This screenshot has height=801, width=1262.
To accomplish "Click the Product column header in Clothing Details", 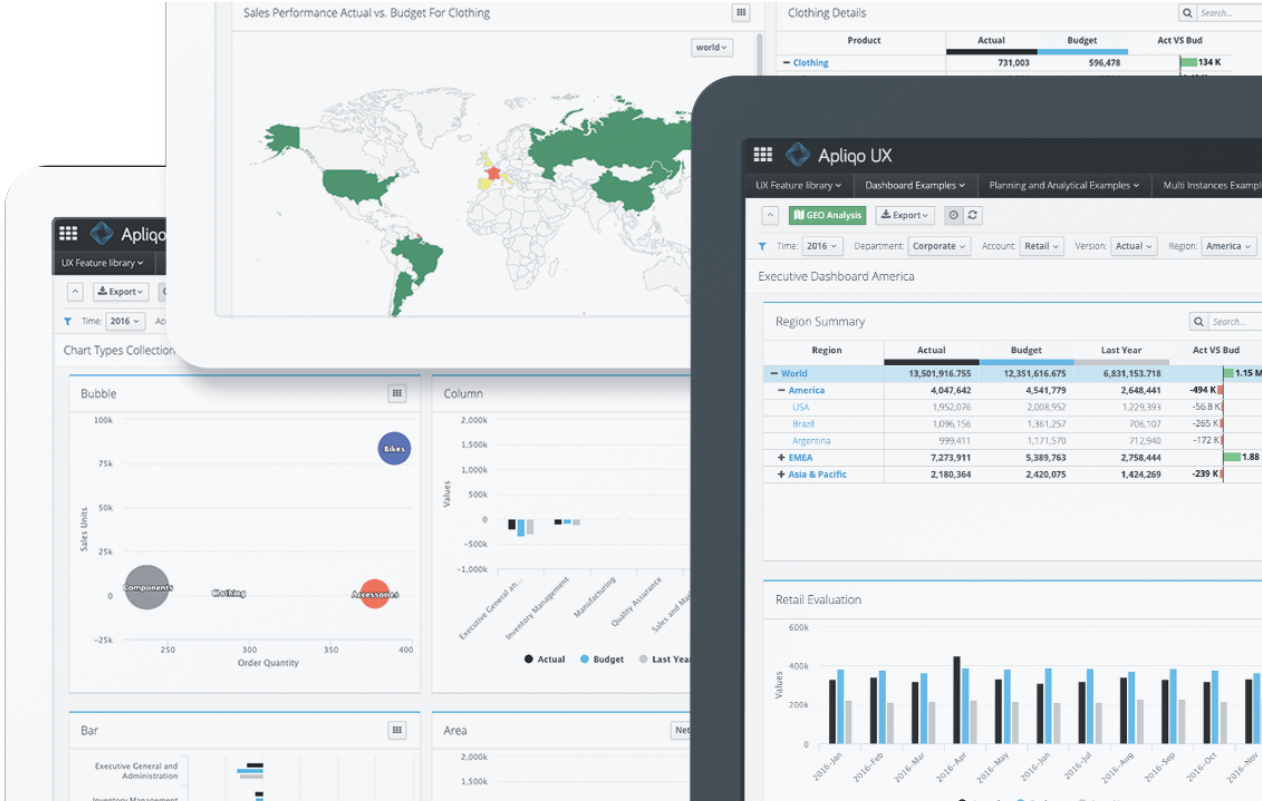I will click(x=864, y=41).
